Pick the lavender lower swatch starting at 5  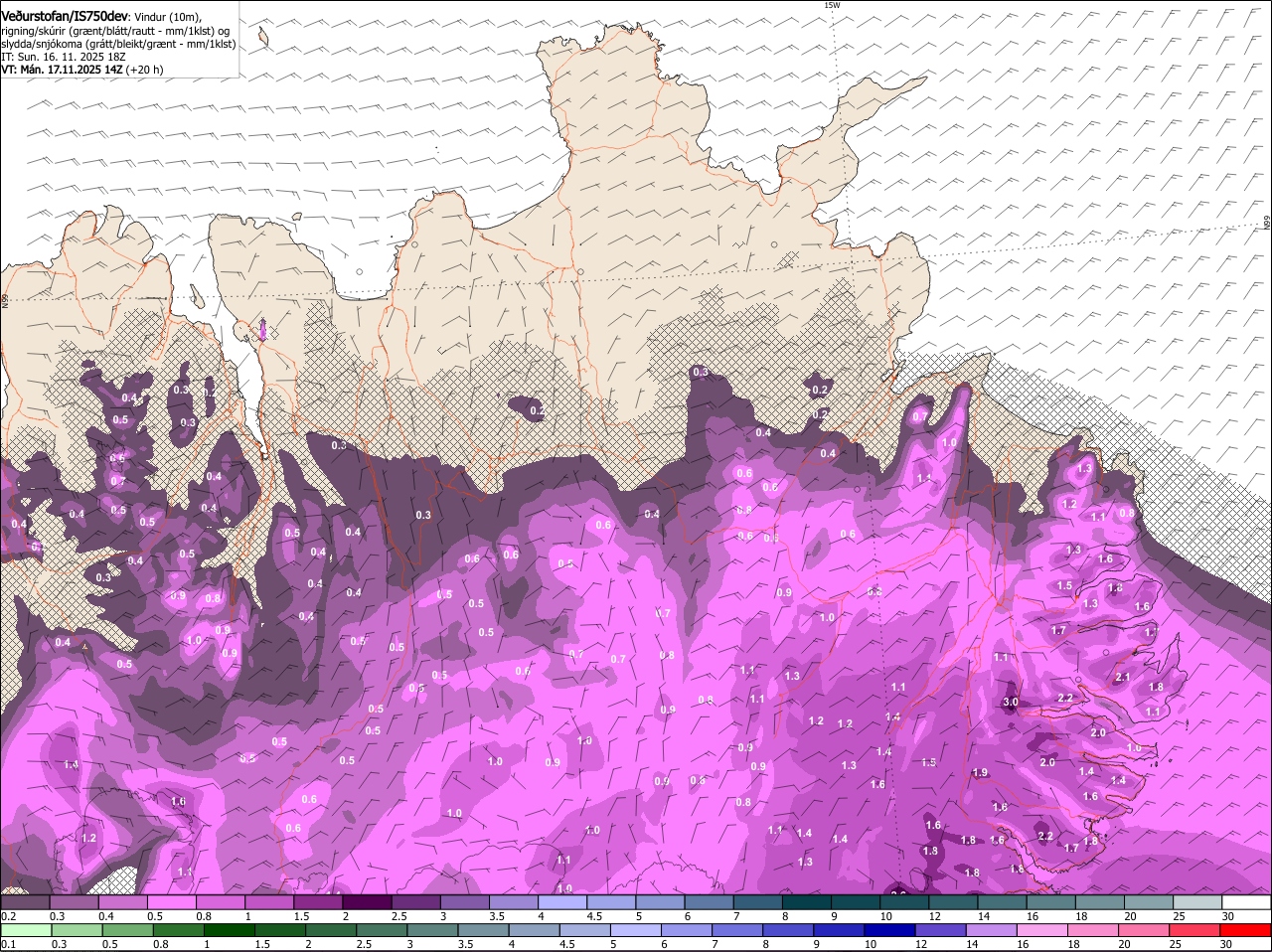[x=636, y=930]
